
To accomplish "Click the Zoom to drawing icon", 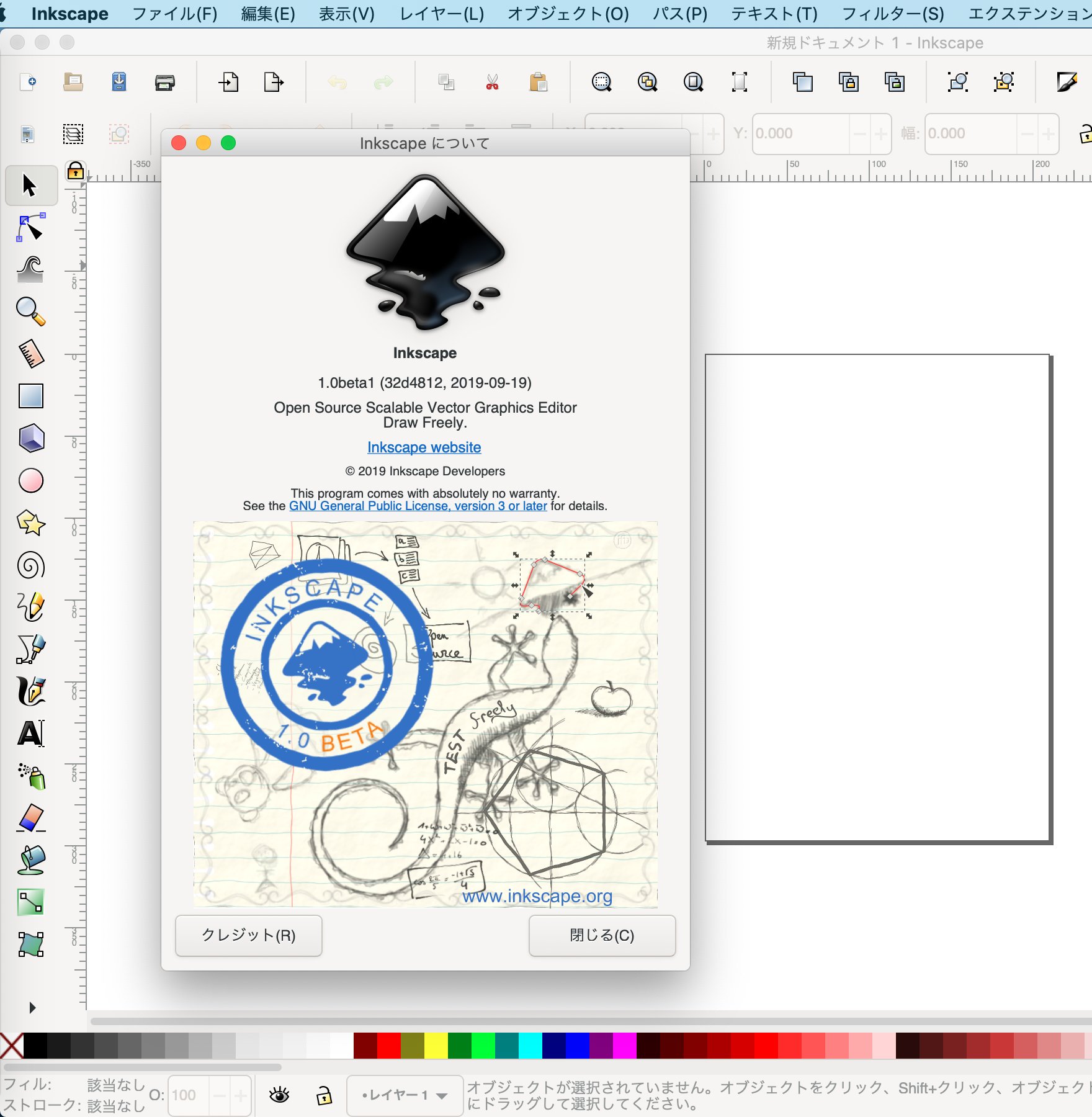I will click(x=647, y=82).
